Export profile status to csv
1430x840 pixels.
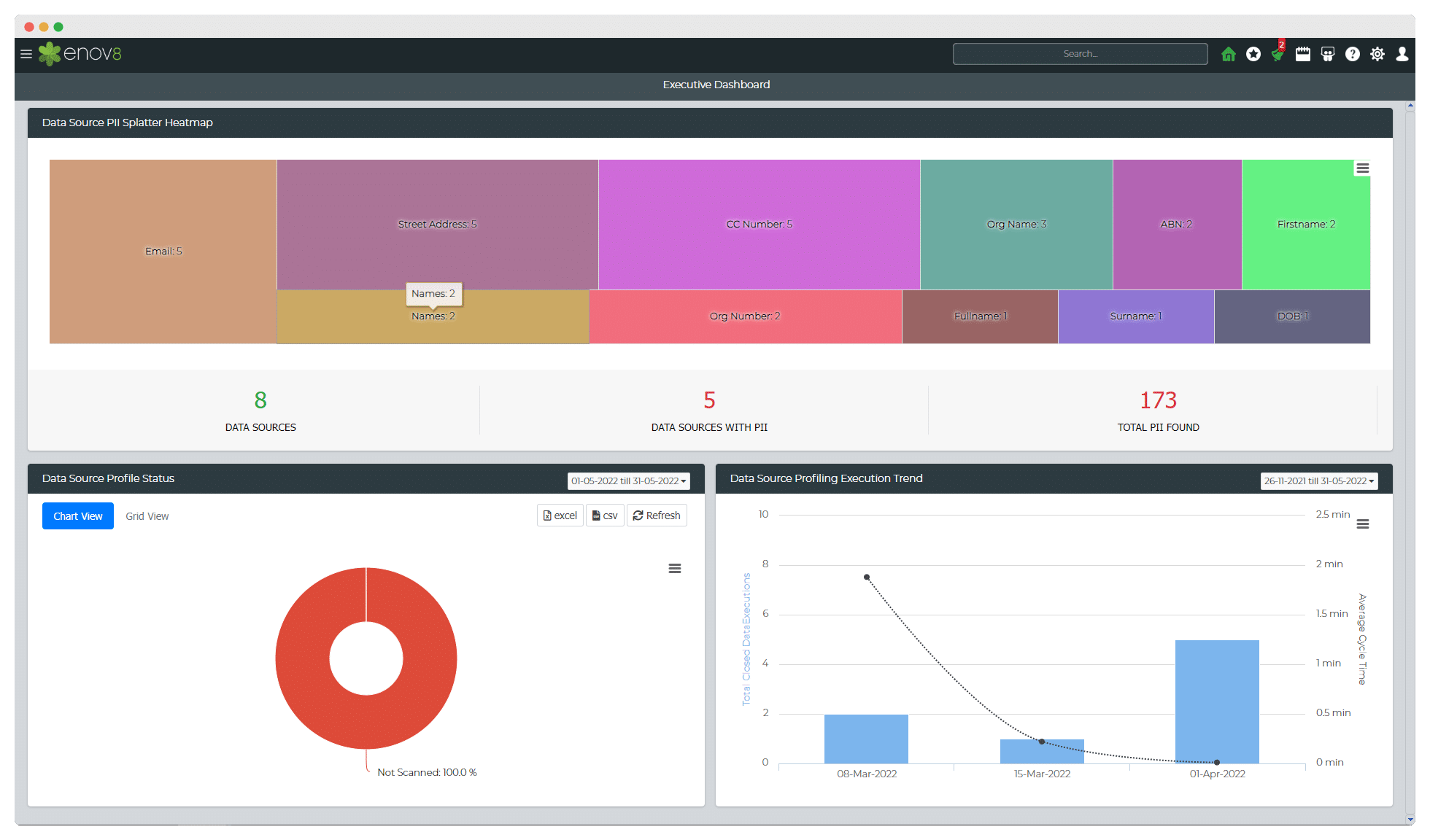pyautogui.click(x=605, y=516)
